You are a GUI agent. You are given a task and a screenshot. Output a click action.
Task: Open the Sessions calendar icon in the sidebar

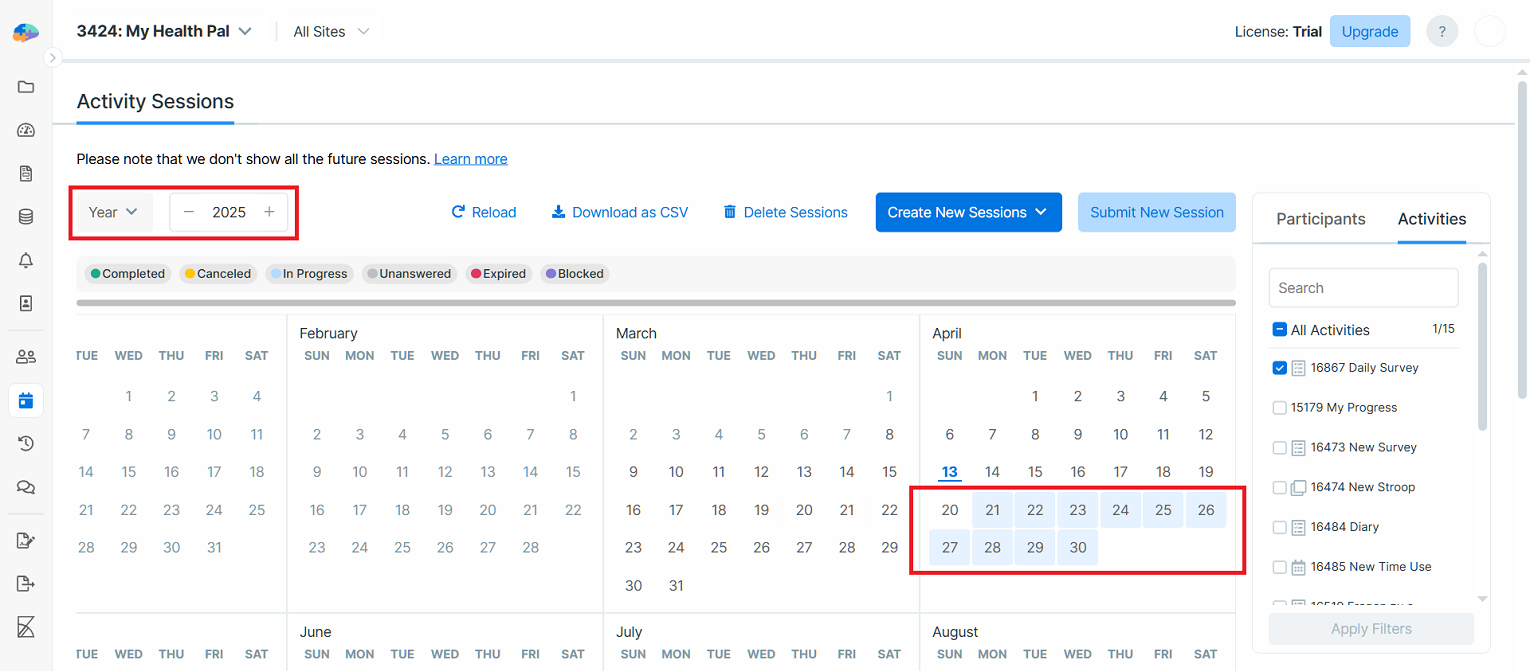coord(25,399)
